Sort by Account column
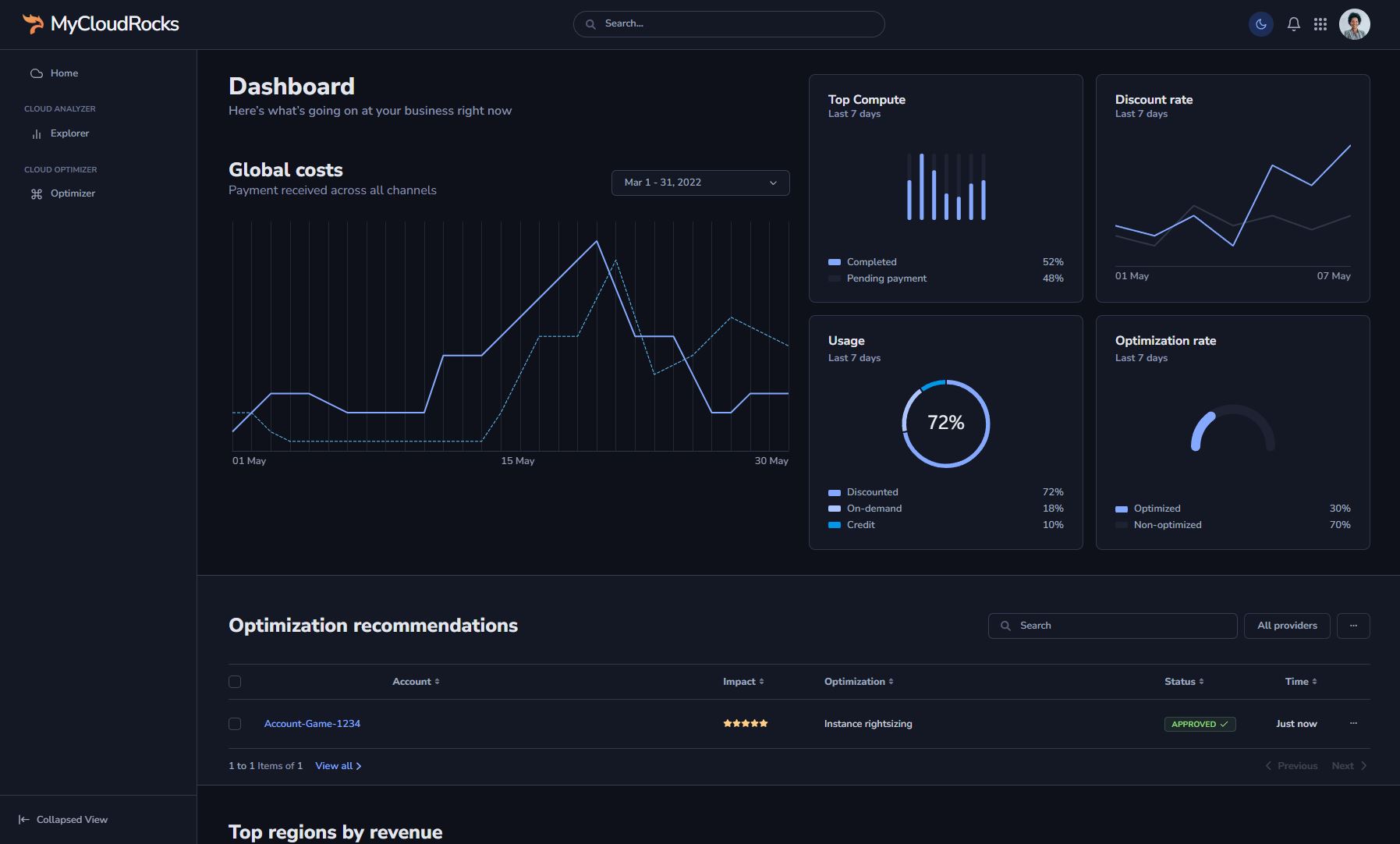This screenshot has height=844, width=1400. [x=416, y=682]
